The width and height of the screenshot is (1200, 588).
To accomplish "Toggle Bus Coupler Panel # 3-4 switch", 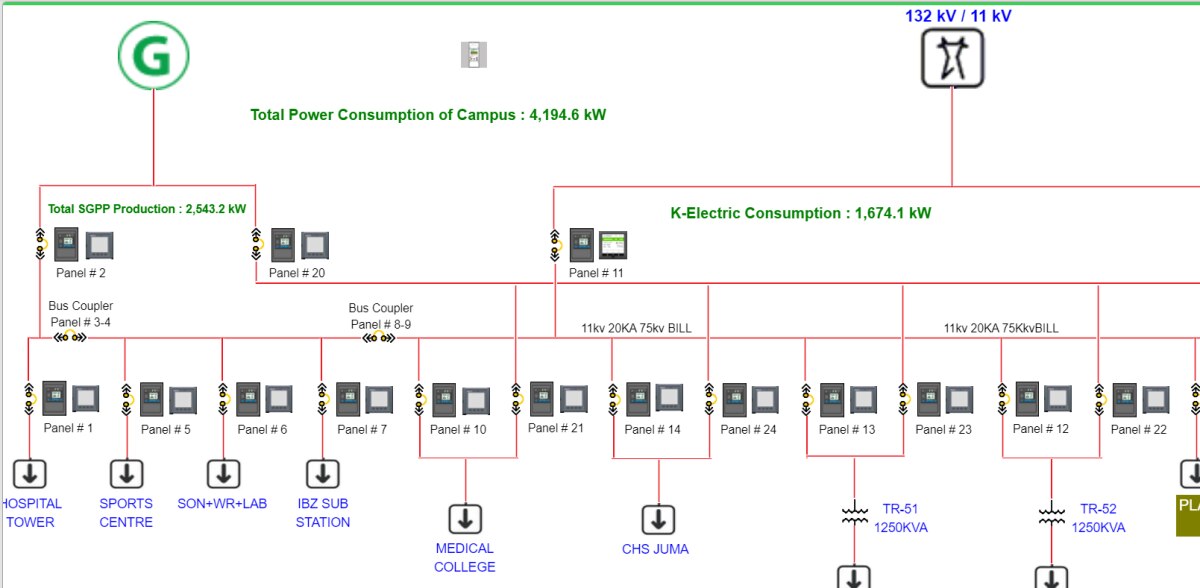I will point(70,338).
